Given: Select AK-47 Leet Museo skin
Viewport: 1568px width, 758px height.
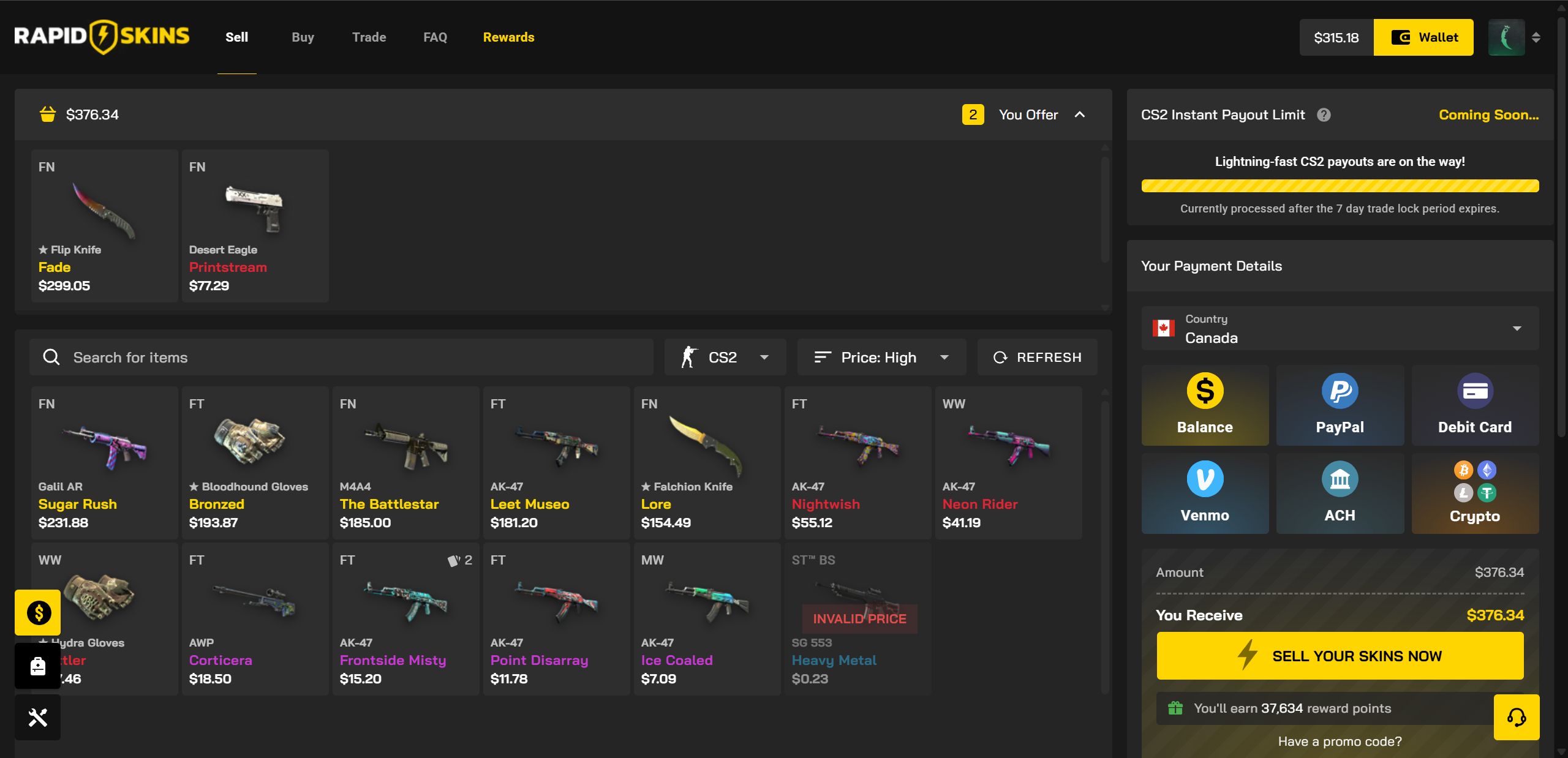Looking at the screenshot, I should (557, 462).
